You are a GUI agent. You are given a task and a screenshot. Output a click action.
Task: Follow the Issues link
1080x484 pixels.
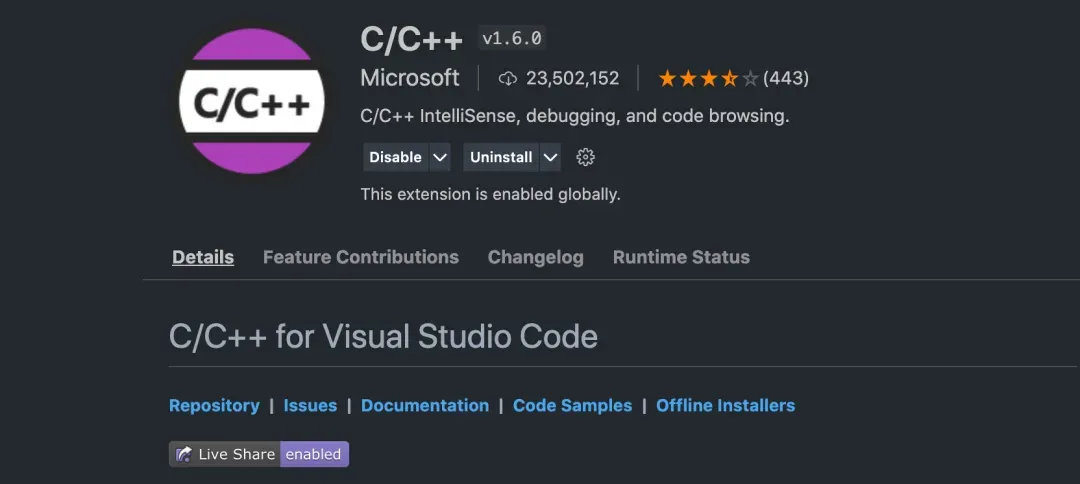pyautogui.click(x=310, y=405)
